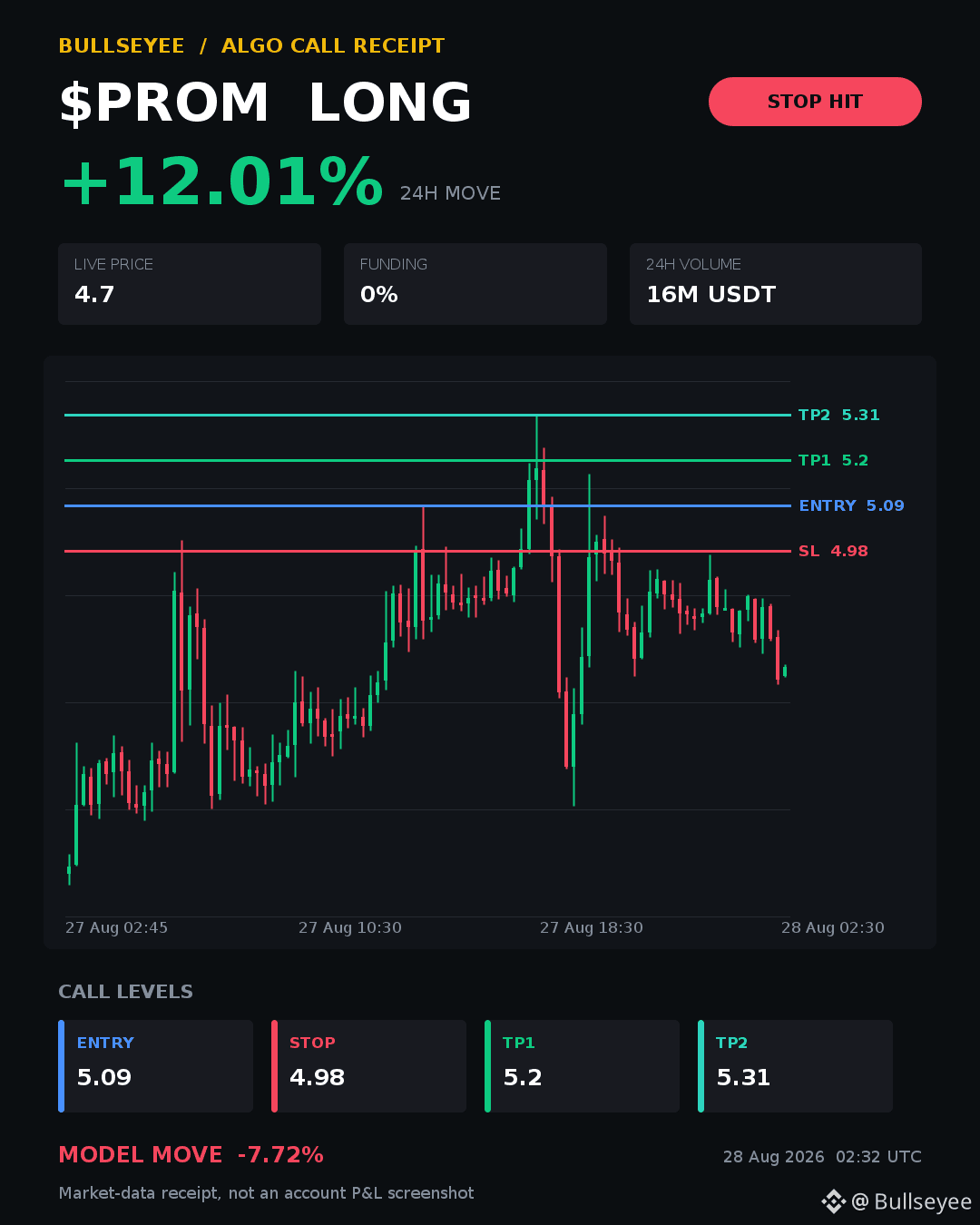Click the 24H MOVE label

pyautogui.click(x=450, y=193)
